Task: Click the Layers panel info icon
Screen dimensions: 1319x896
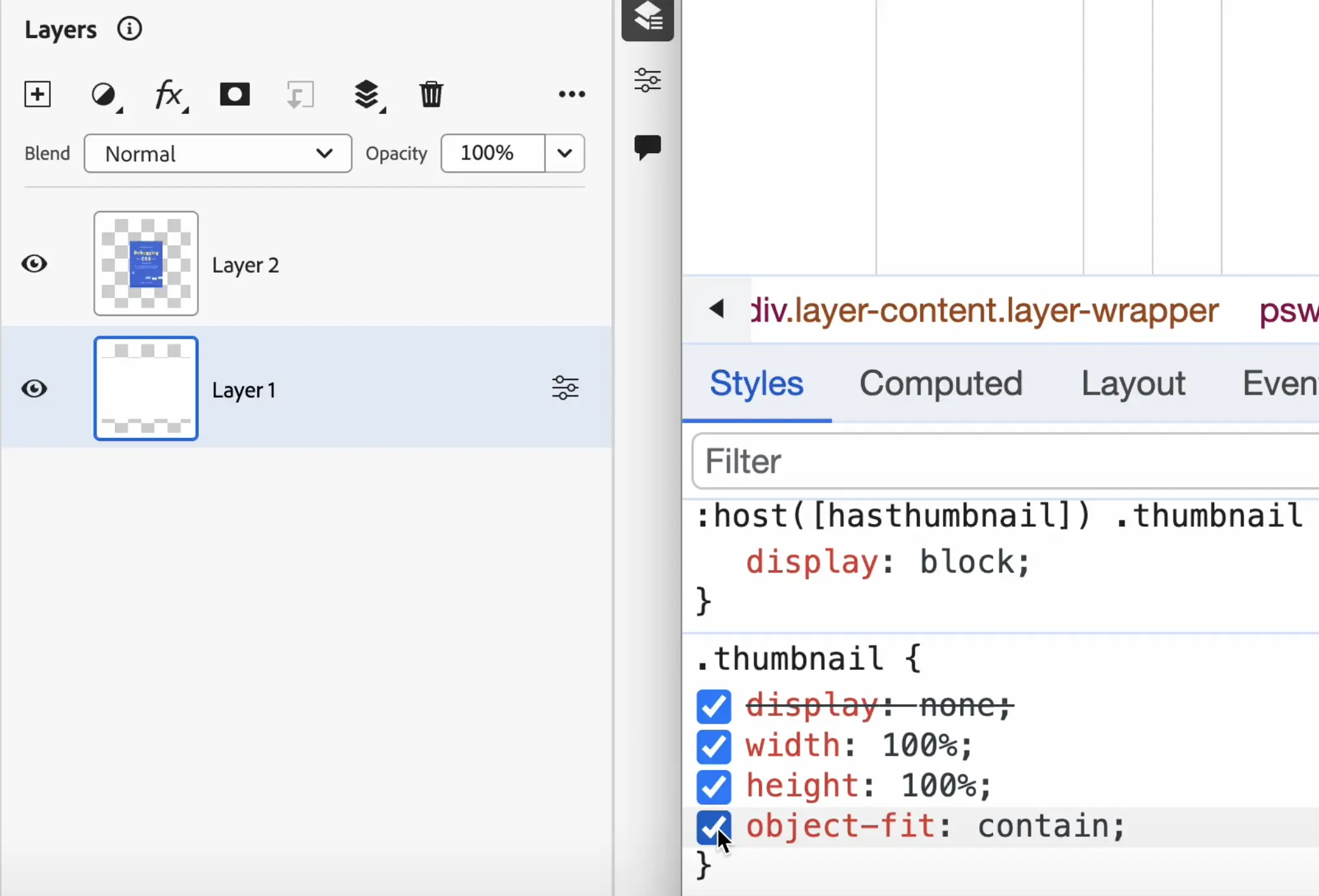Action: 130,29
